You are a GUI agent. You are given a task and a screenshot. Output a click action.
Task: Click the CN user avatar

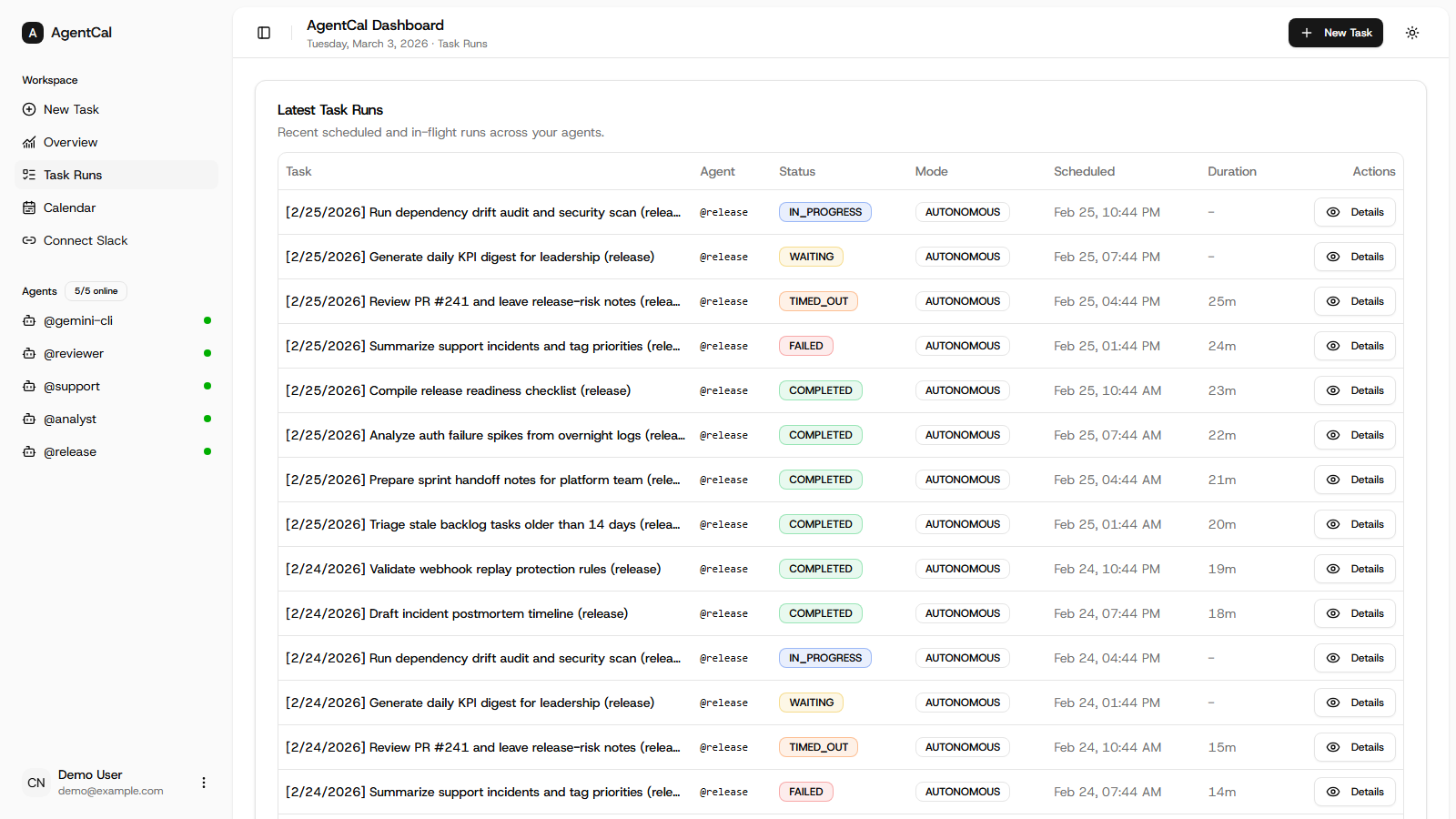(x=36, y=783)
